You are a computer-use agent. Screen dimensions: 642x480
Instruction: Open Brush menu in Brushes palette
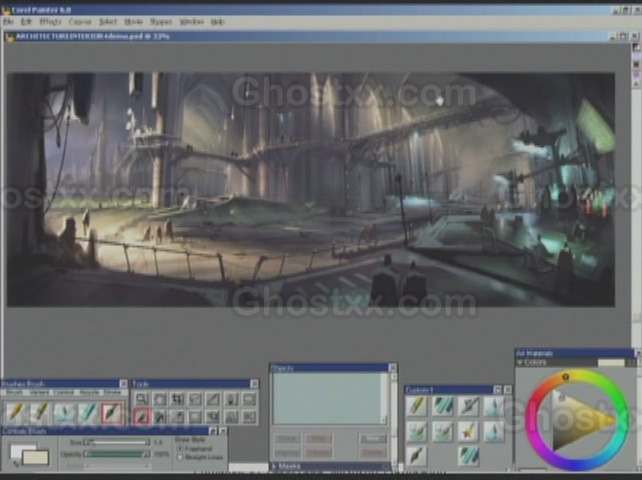pos(14,392)
